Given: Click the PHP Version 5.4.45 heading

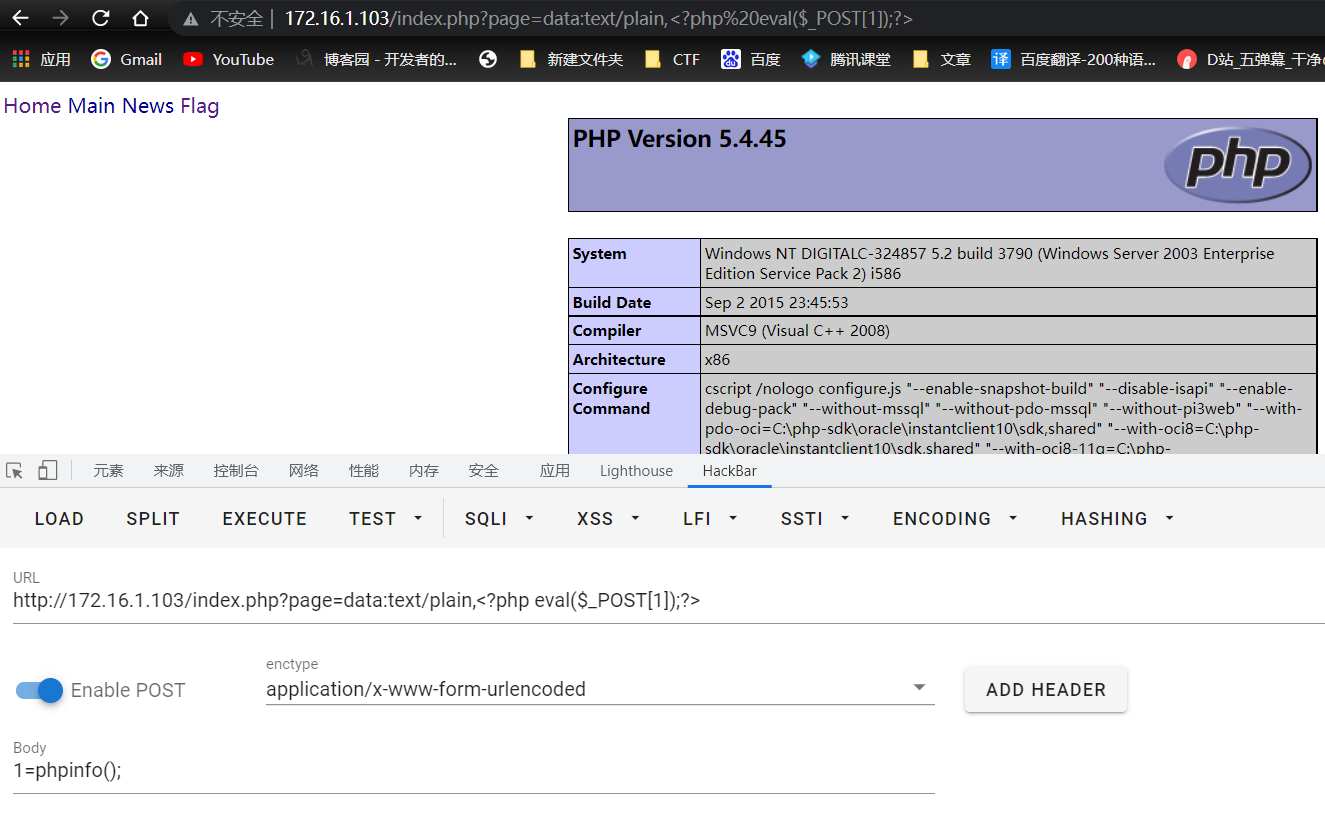Looking at the screenshot, I should (x=680, y=139).
